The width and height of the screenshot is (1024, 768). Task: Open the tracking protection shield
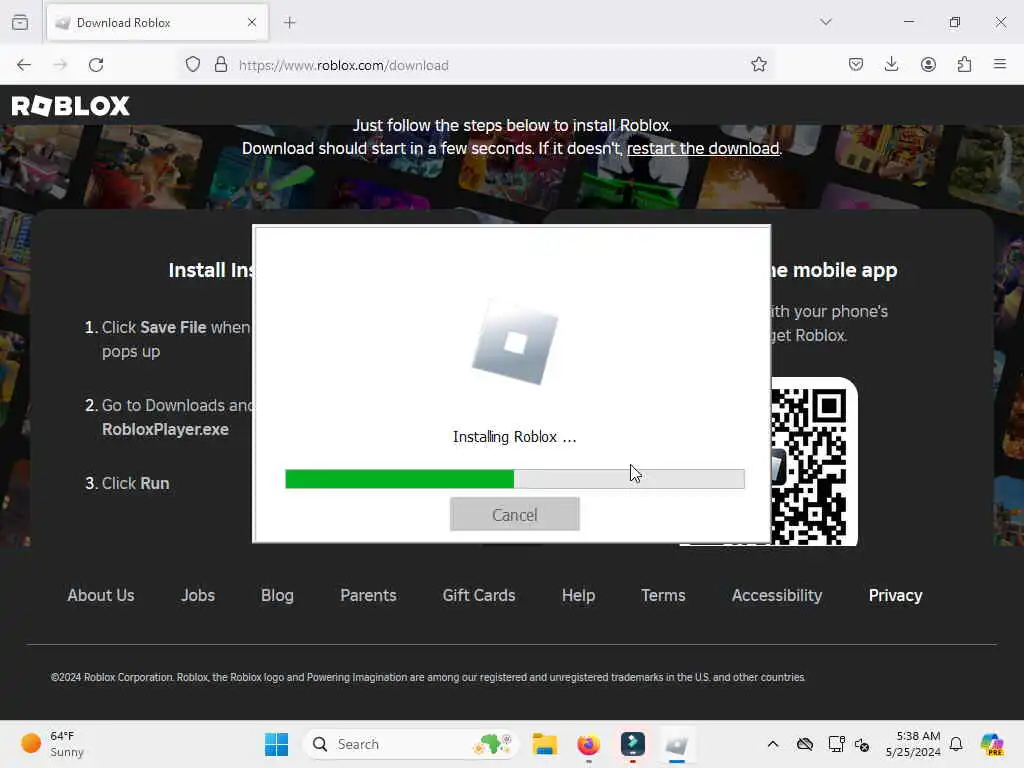(x=193, y=65)
